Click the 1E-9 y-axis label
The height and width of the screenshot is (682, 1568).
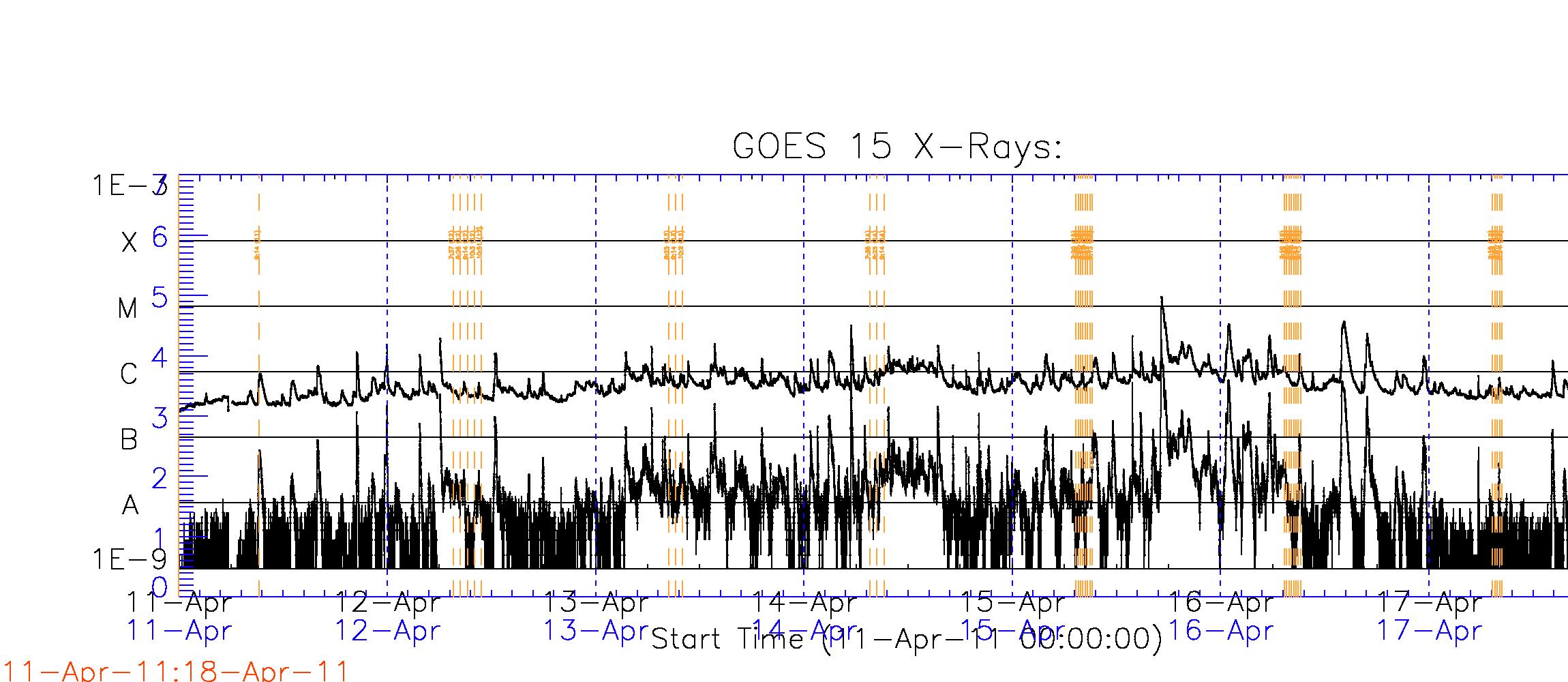click(x=130, y=560)
